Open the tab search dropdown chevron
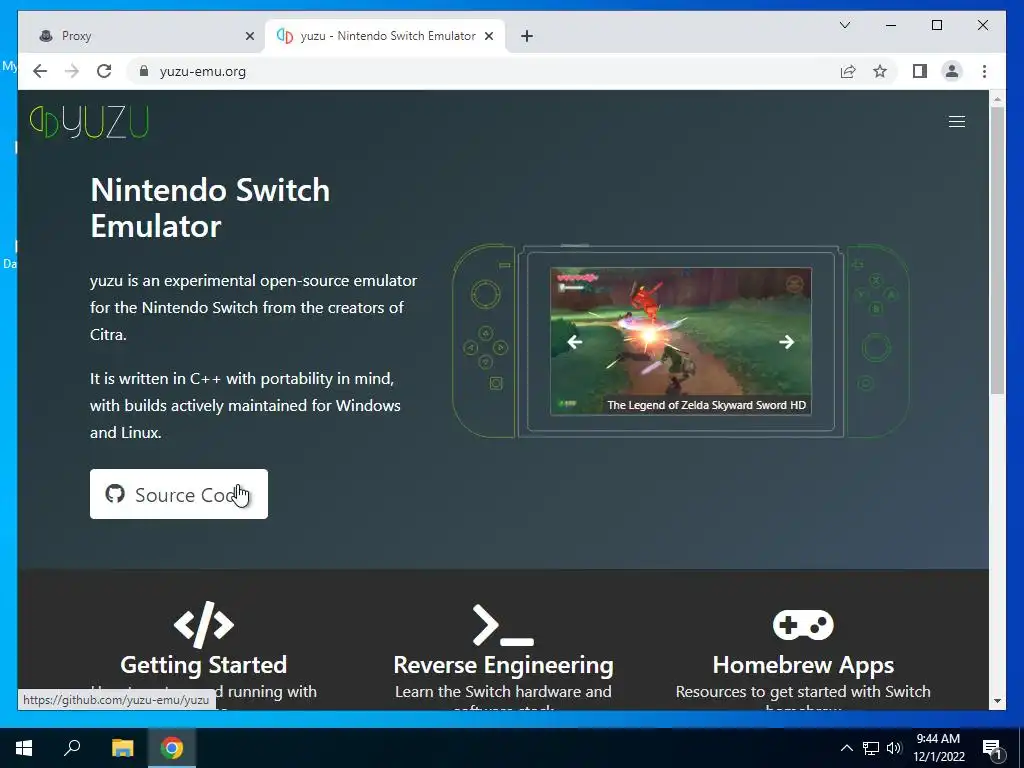This screenshot has width=1024, height=768. tap(844, 25)
